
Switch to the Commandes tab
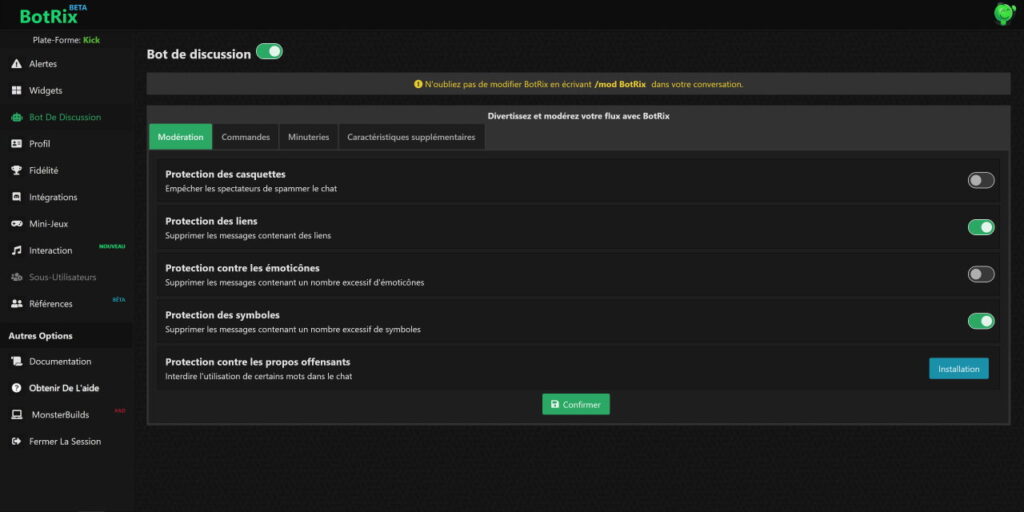[x=246, y=137]
